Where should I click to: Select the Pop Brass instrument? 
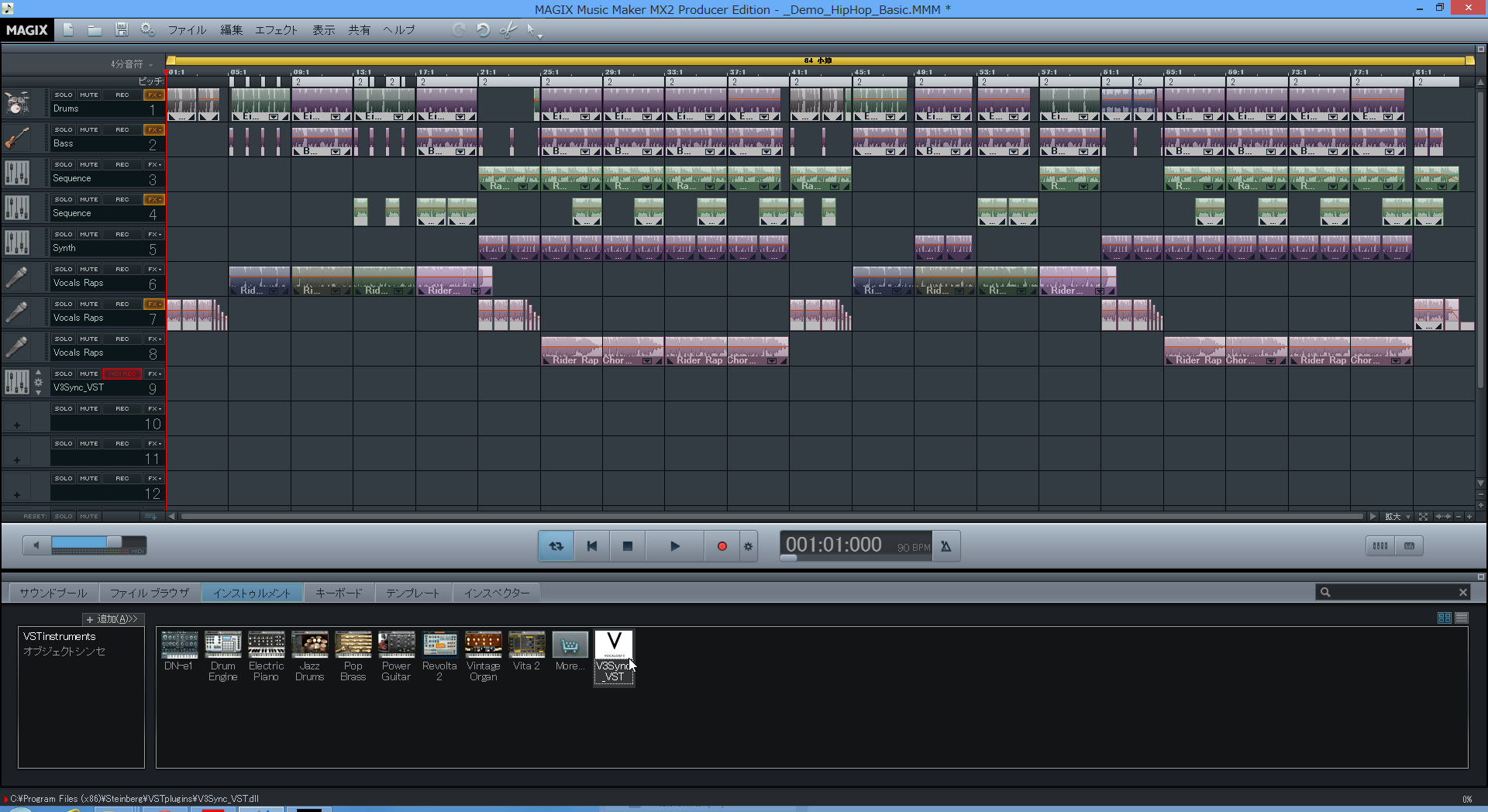click(x=353, y=656)
